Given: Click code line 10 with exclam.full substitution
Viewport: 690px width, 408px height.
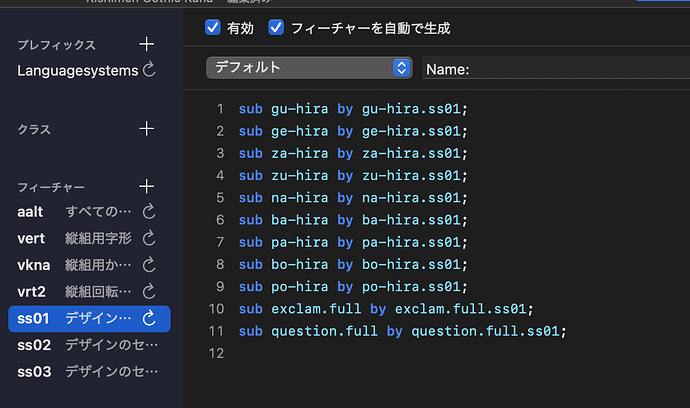Looking at the screenshot, I should 386,309.
